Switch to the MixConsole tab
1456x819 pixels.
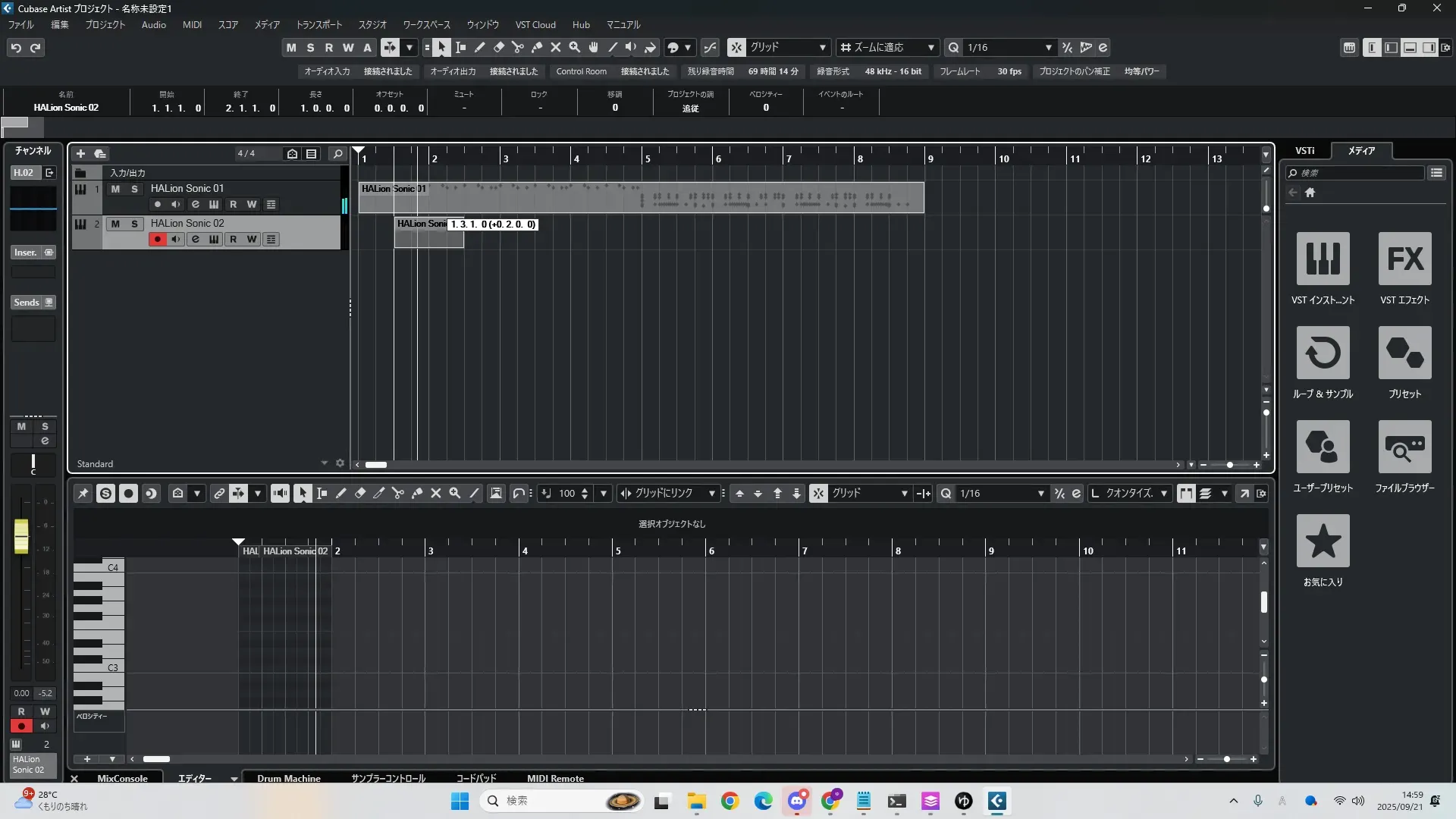122,779
